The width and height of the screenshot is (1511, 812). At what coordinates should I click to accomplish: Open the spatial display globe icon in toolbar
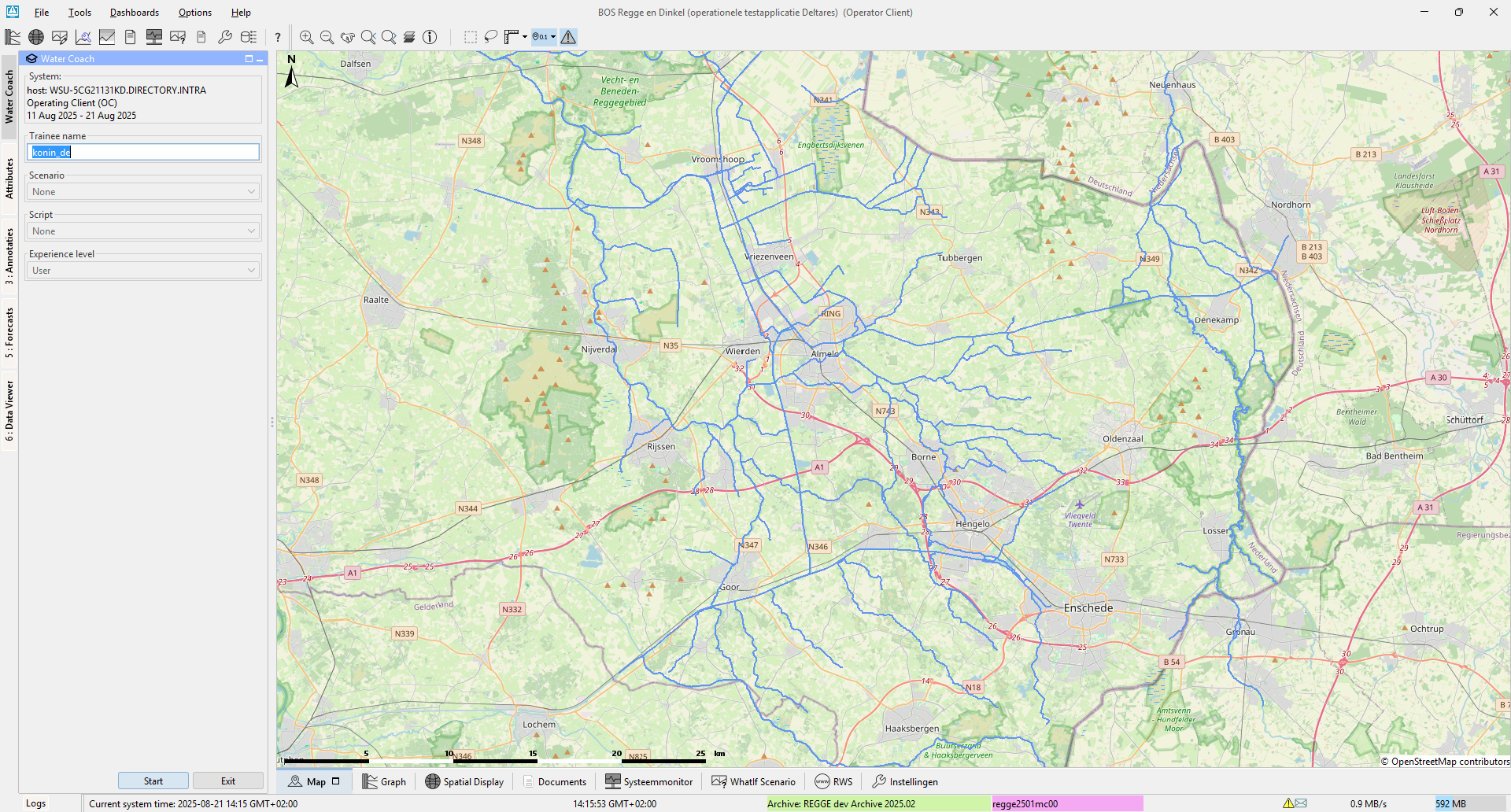pyautogui.click(x=36, y=37)
